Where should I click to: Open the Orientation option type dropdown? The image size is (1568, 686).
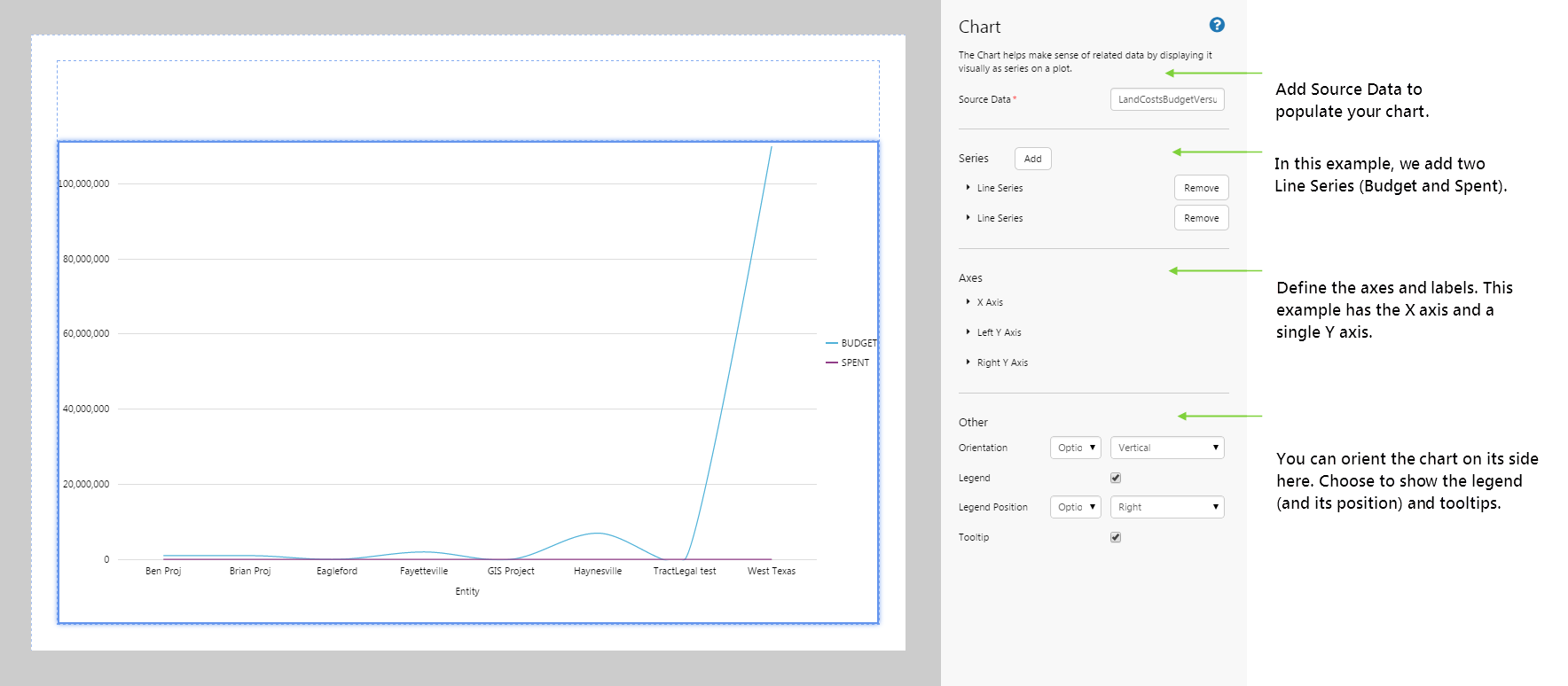(x=1075, y=448)
